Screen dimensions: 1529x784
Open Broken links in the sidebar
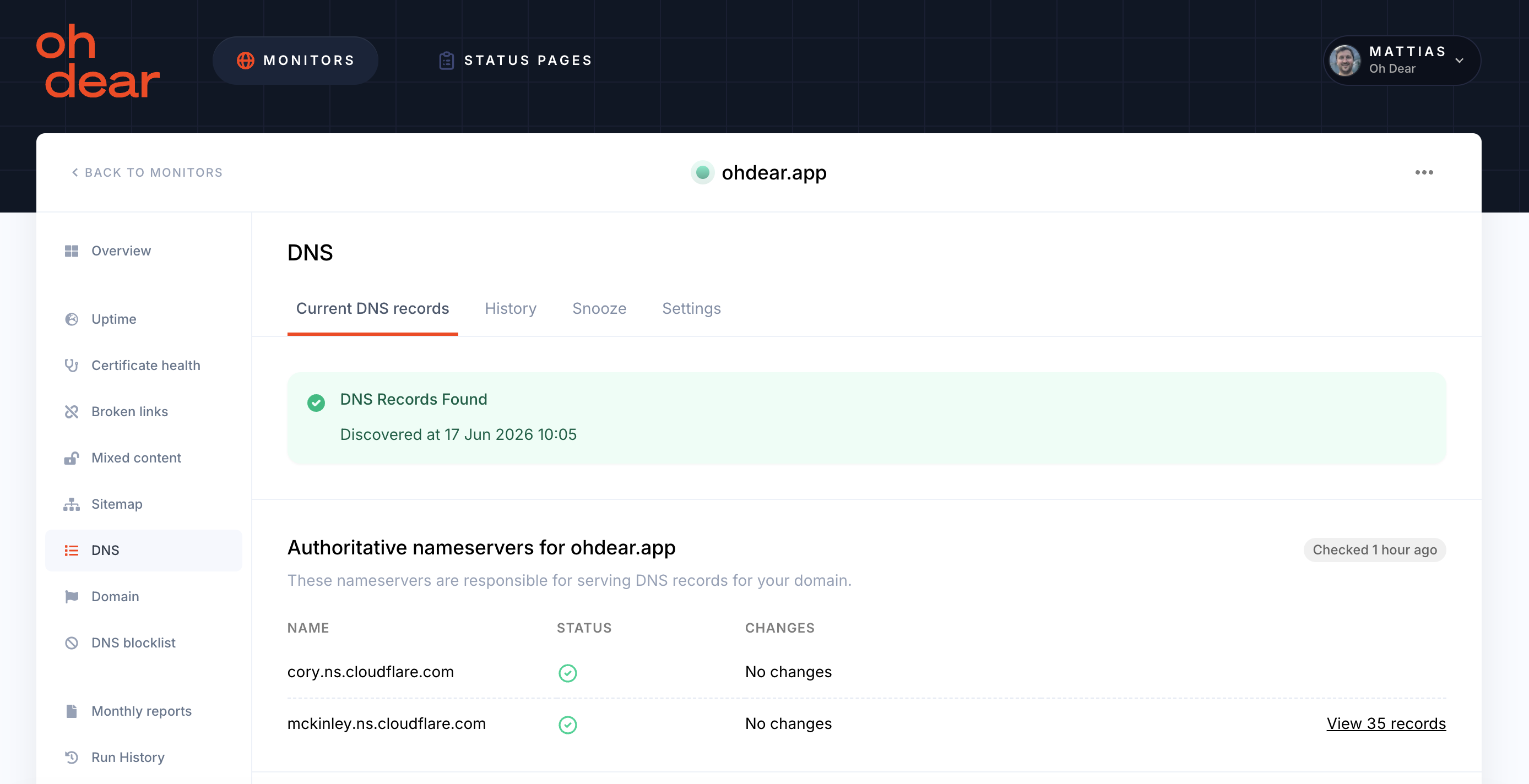click(x=144, y=412)
